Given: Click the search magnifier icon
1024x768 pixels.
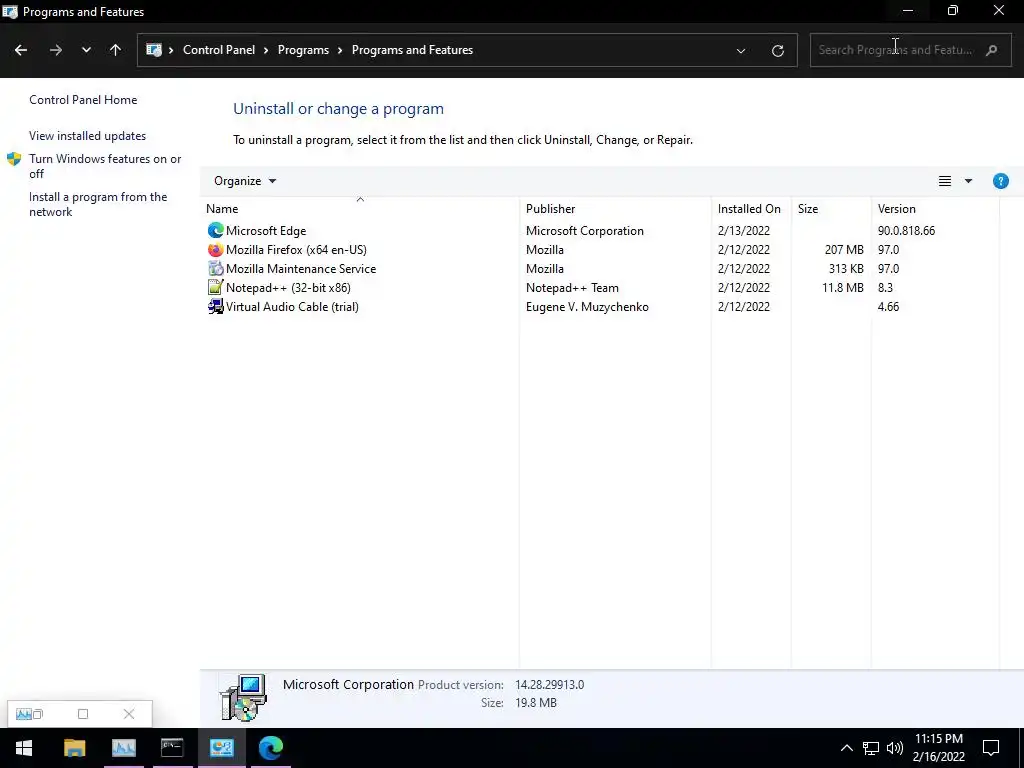Looking at the screenshot, I should (x=991, y=50).
